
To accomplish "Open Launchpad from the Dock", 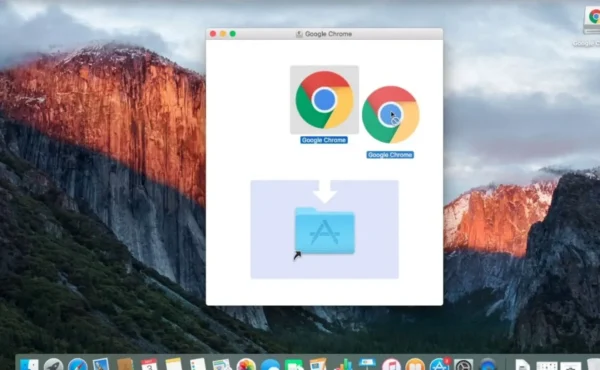I will click(54, 364).
